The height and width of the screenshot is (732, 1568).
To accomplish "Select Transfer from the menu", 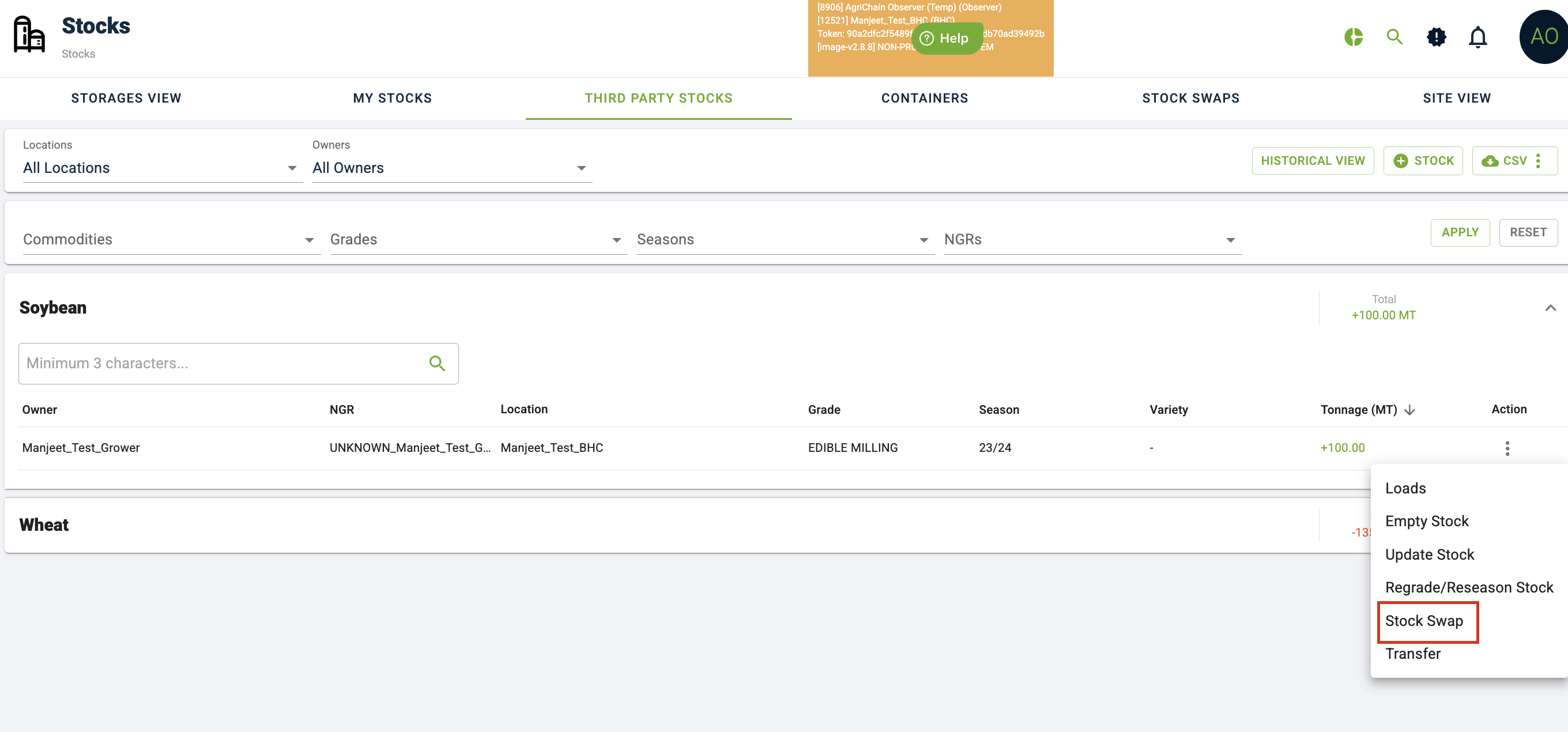I will (x=1469, y=654).
